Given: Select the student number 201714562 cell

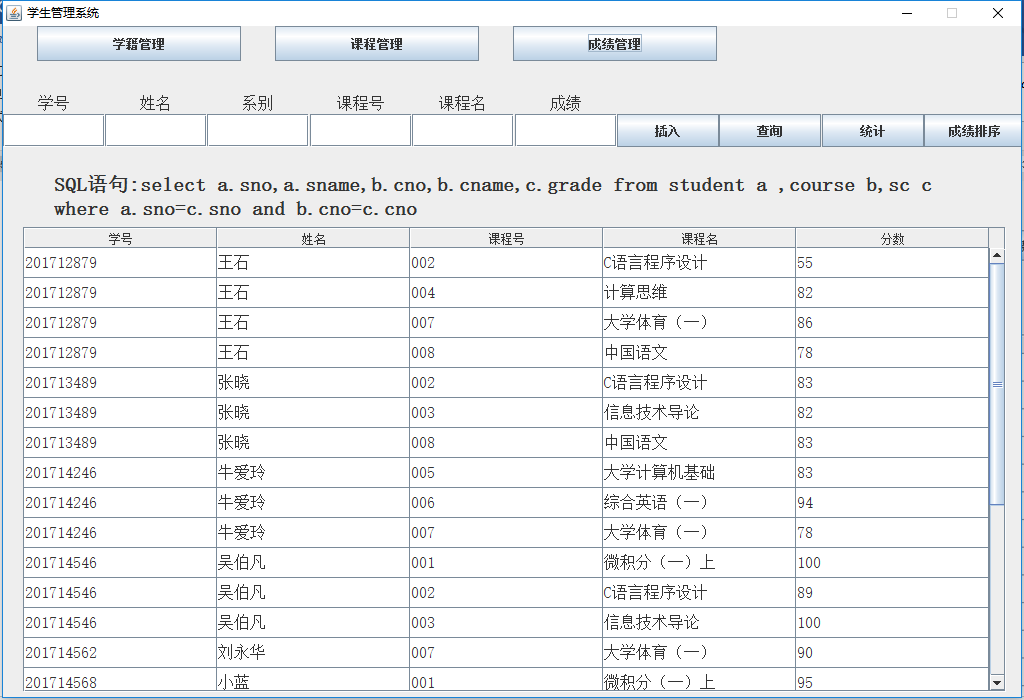Looking at the screenshot, I should click(120, 652).
